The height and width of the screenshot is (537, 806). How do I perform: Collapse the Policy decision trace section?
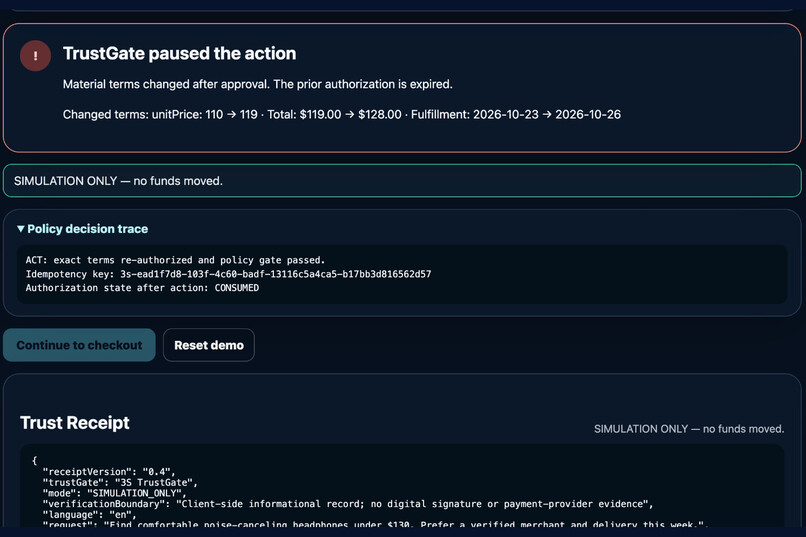82,229
